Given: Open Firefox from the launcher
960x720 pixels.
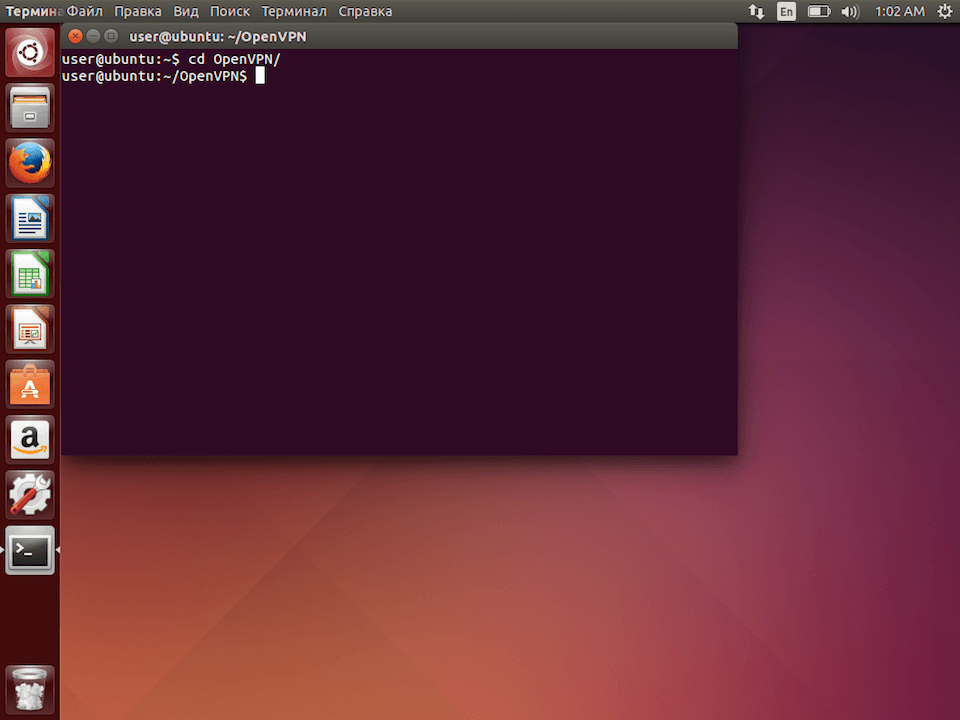Looking at the screenshot, I should [29, 162].
